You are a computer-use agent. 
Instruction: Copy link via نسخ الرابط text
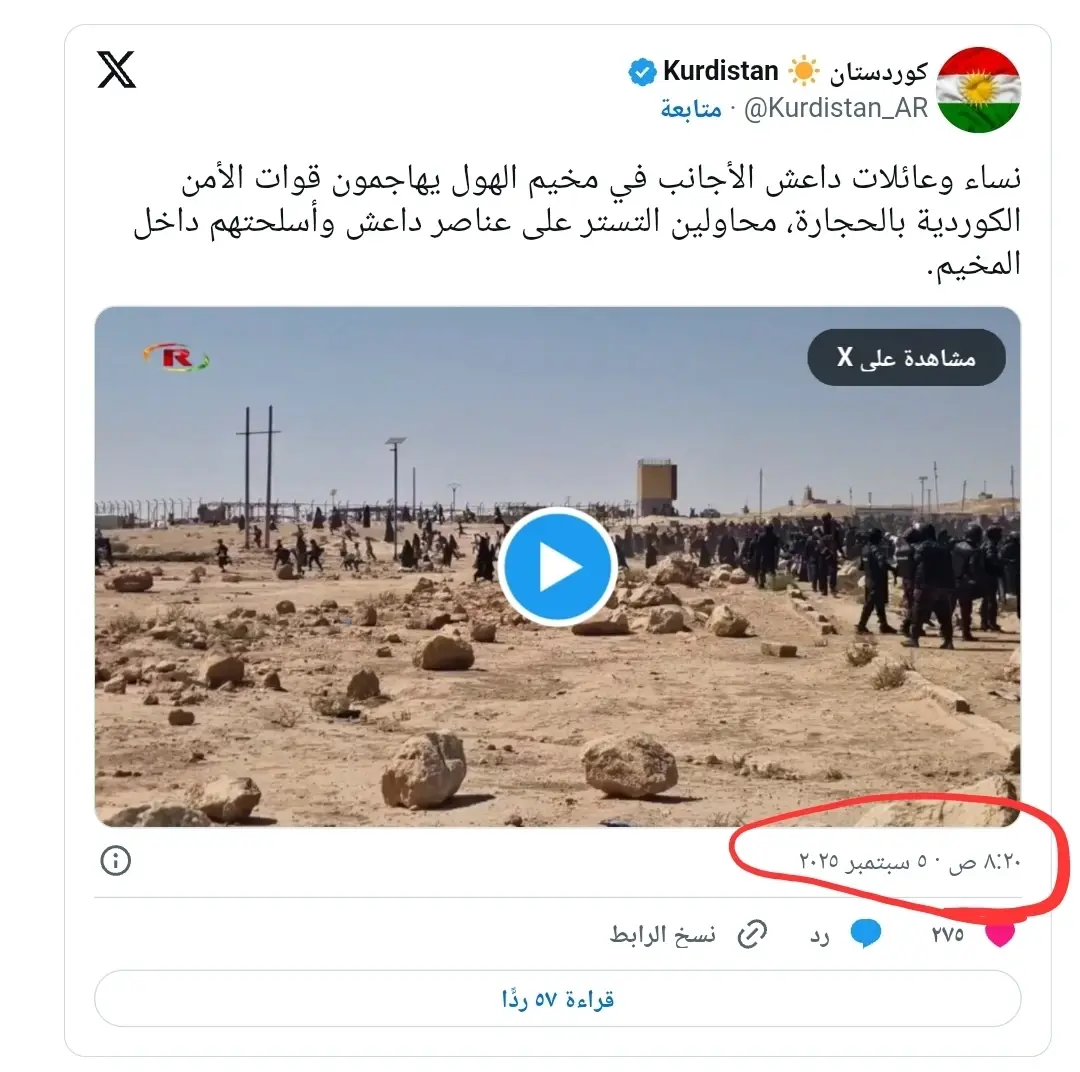[663, 935]
